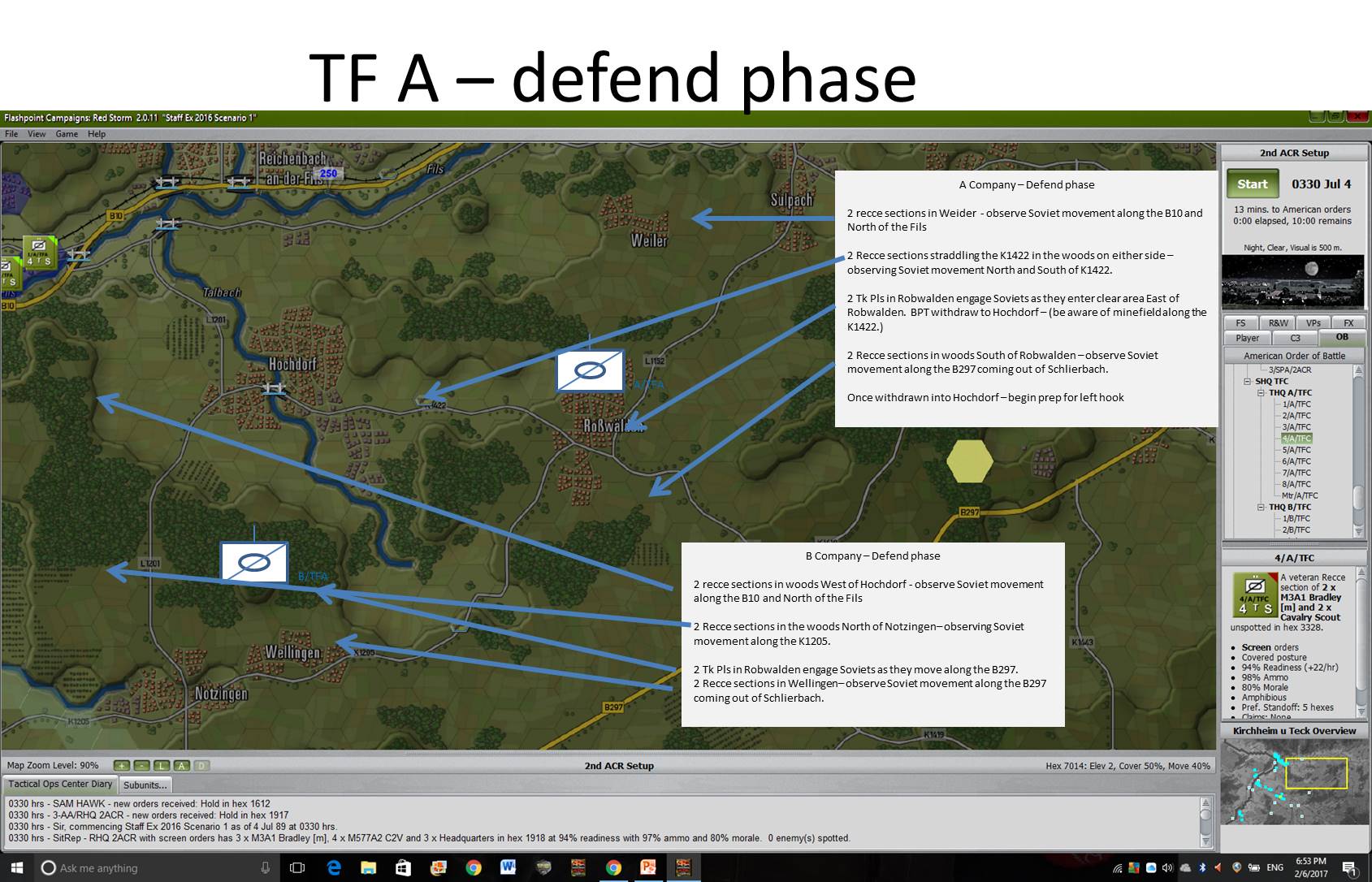Select 5/A/TFC in the order of battle

[1296, 449]
